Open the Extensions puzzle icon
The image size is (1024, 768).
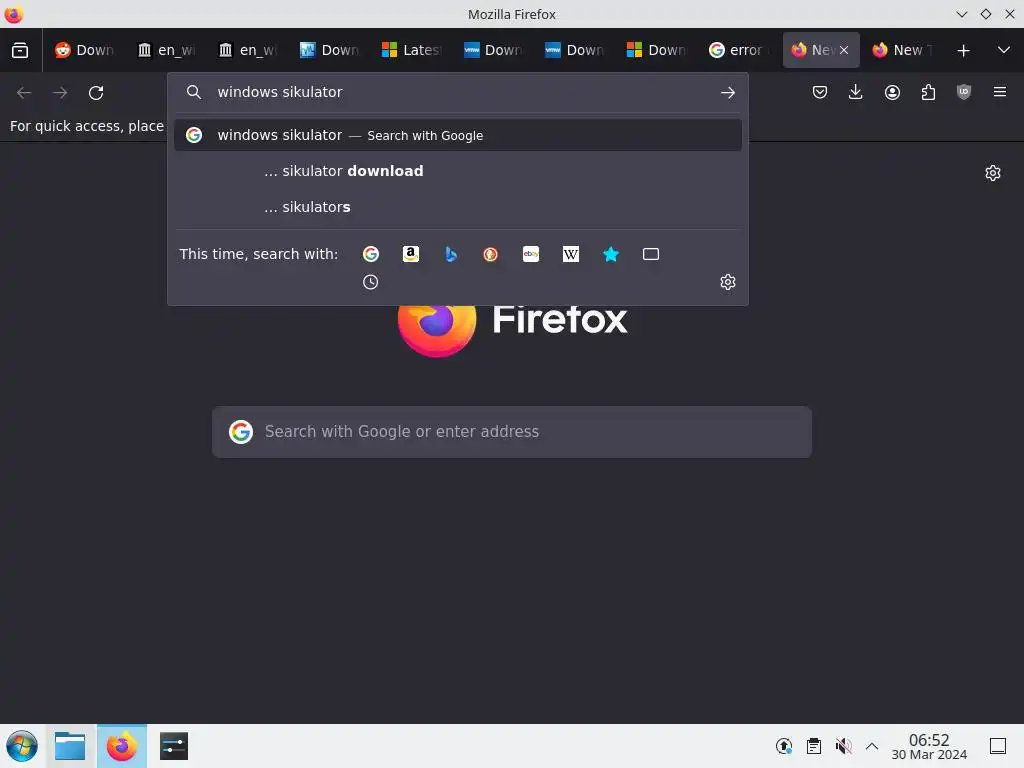point(928,93)
